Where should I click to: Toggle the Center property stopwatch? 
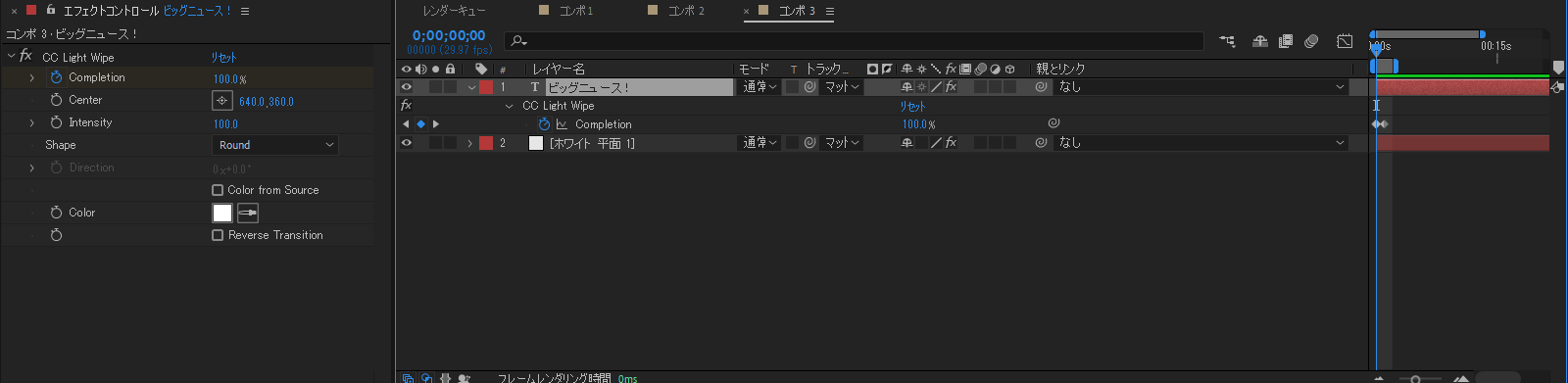point(56,100)
